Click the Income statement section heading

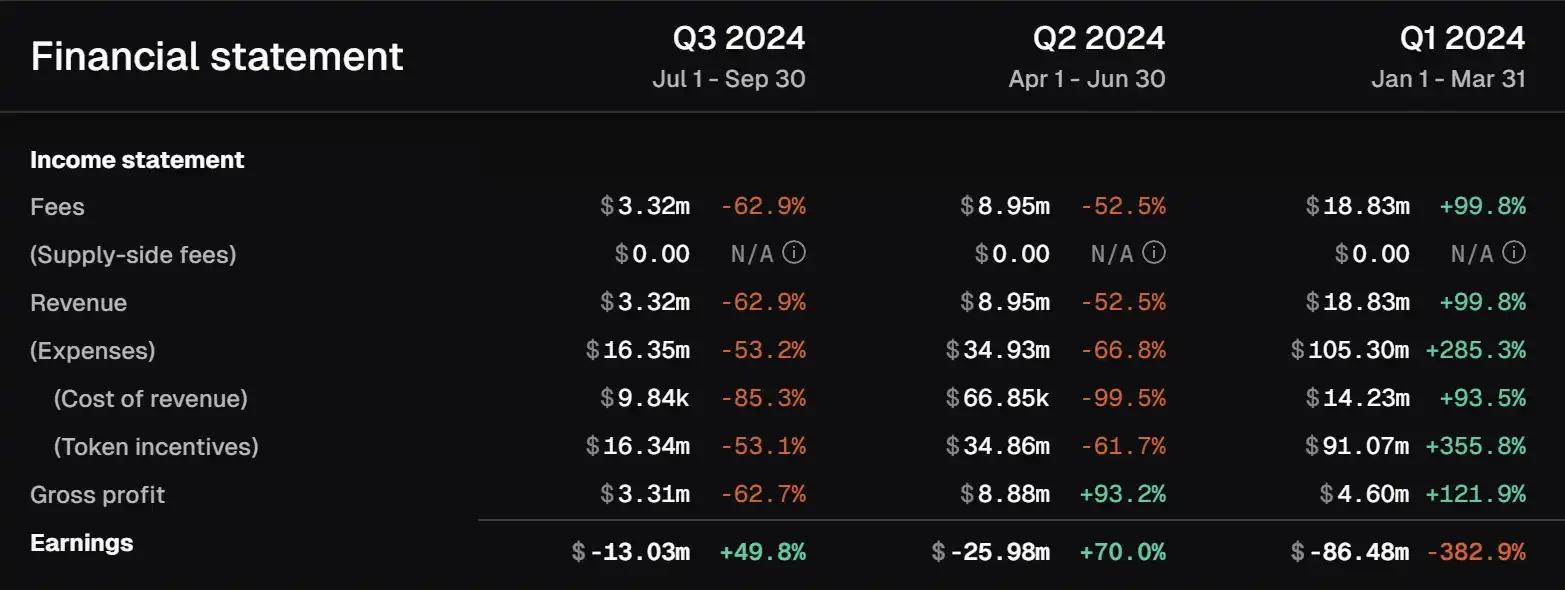pyautogui.click(x=137, y=160)
